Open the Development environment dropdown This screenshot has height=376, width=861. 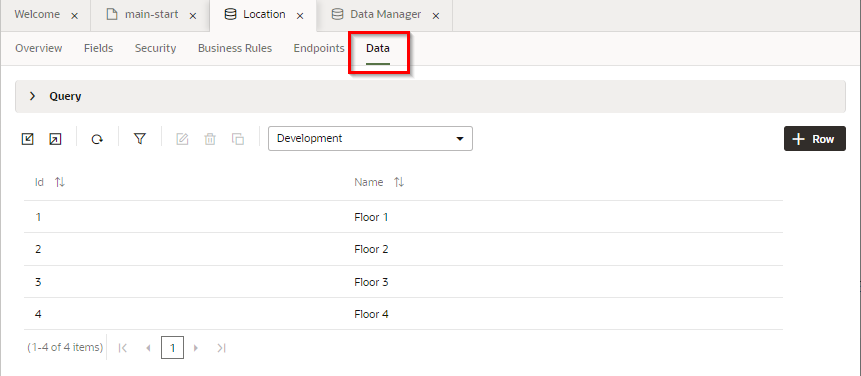click(x=370, y=138)
